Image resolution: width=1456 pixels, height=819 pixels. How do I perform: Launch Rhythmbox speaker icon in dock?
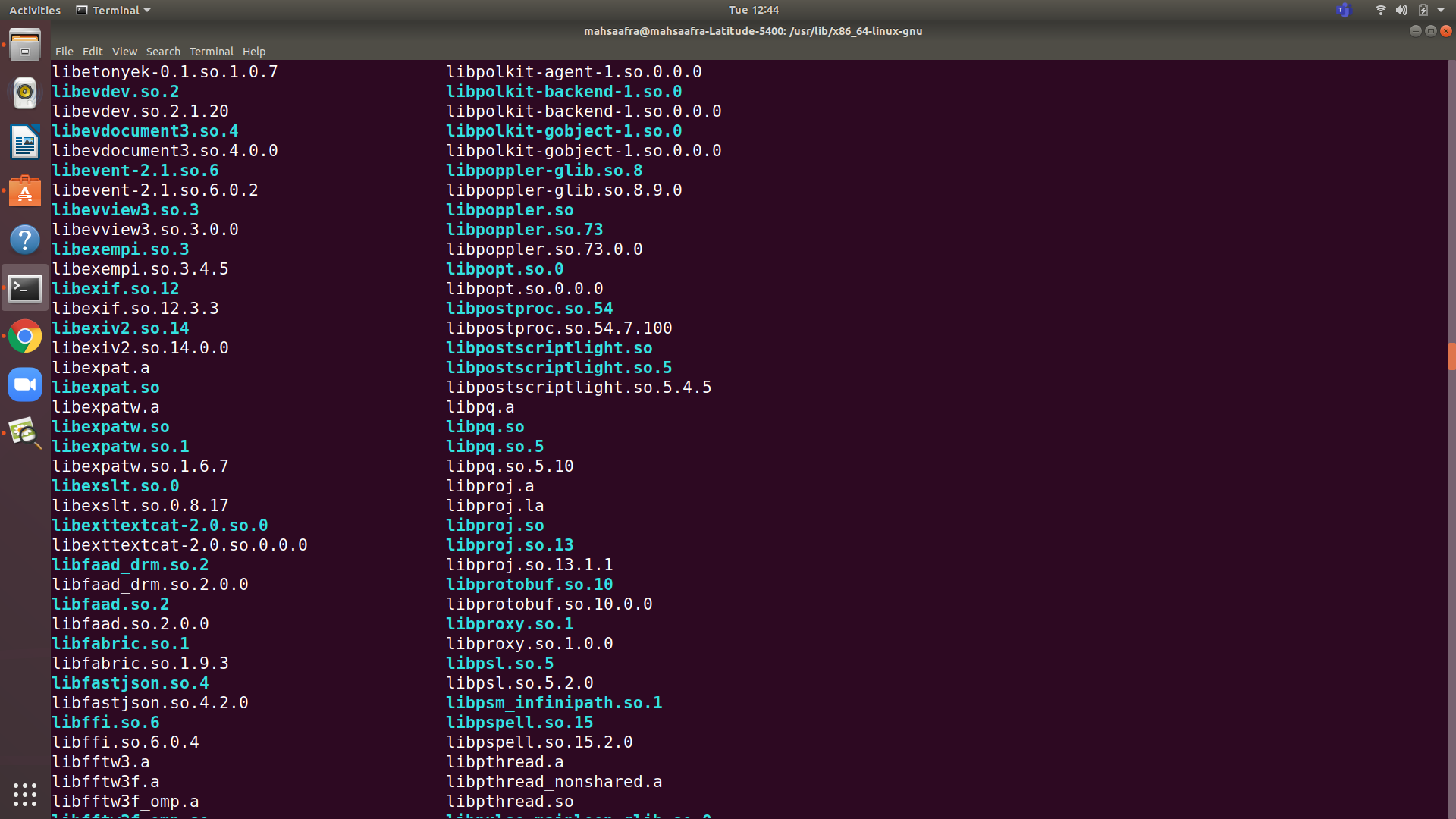click(25, 93)
